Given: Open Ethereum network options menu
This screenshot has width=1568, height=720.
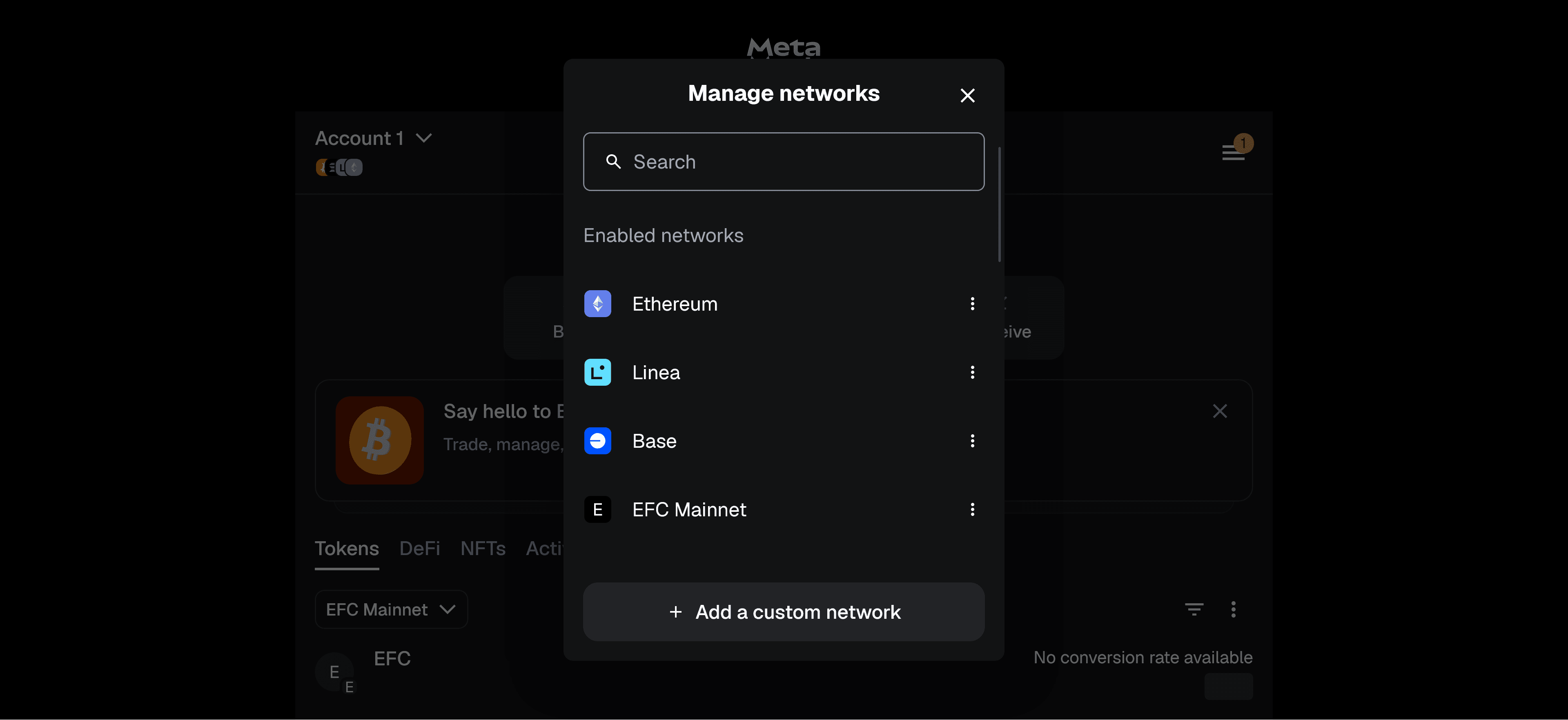Looking at the screenshot, I should (972, 304).
